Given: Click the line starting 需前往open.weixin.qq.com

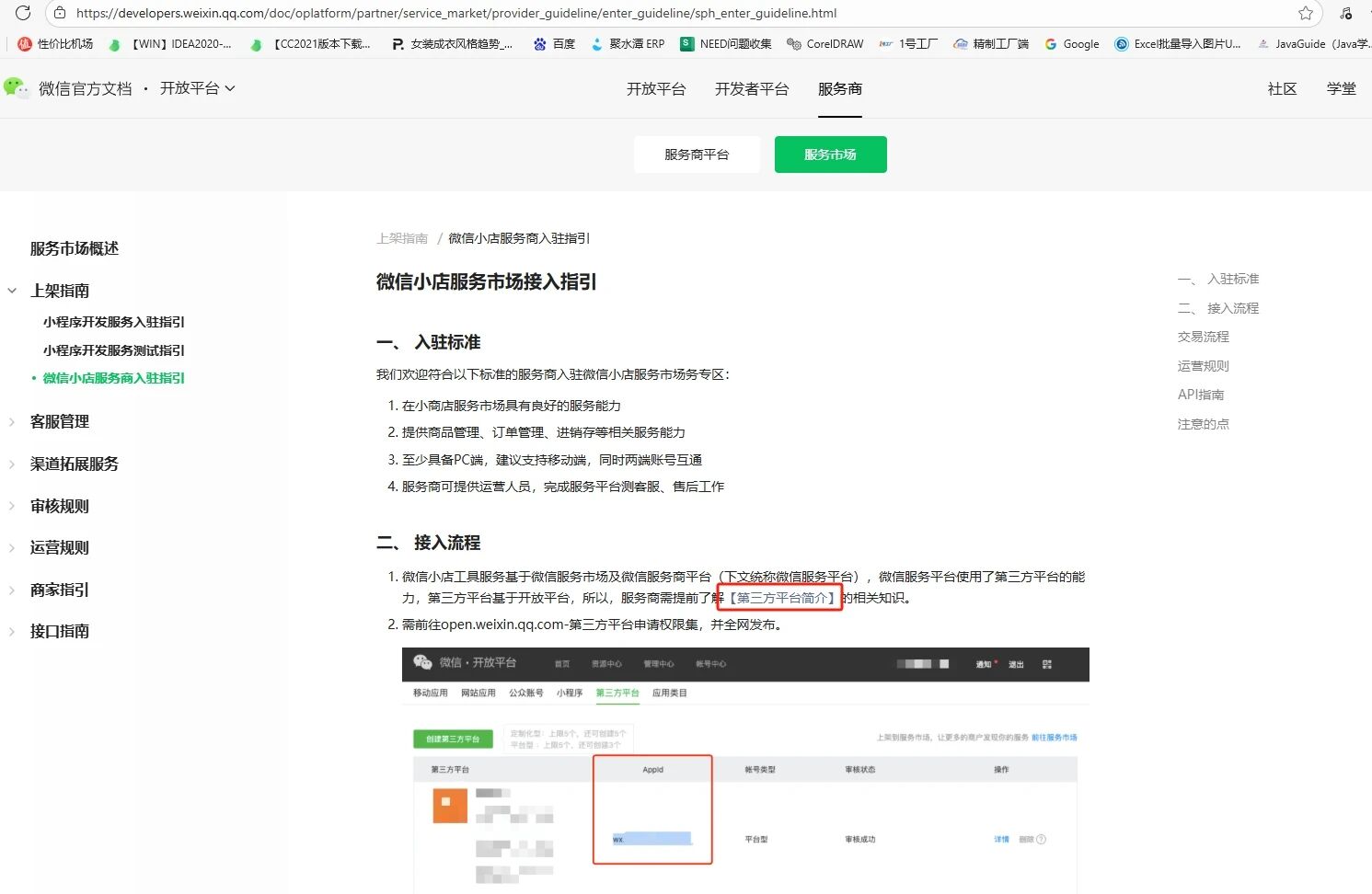Looking at the screenshot, I should coord(594,625).
